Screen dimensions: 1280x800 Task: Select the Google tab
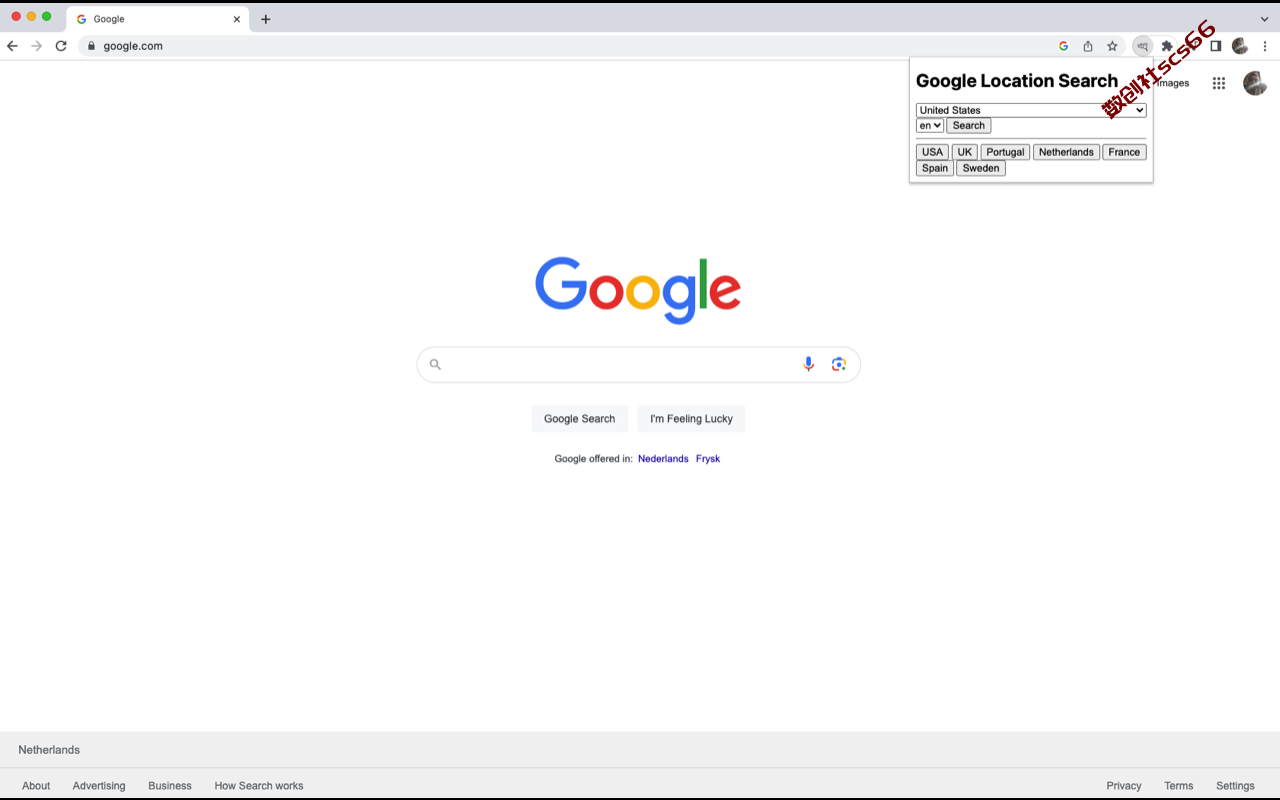[x=158, y=19]
